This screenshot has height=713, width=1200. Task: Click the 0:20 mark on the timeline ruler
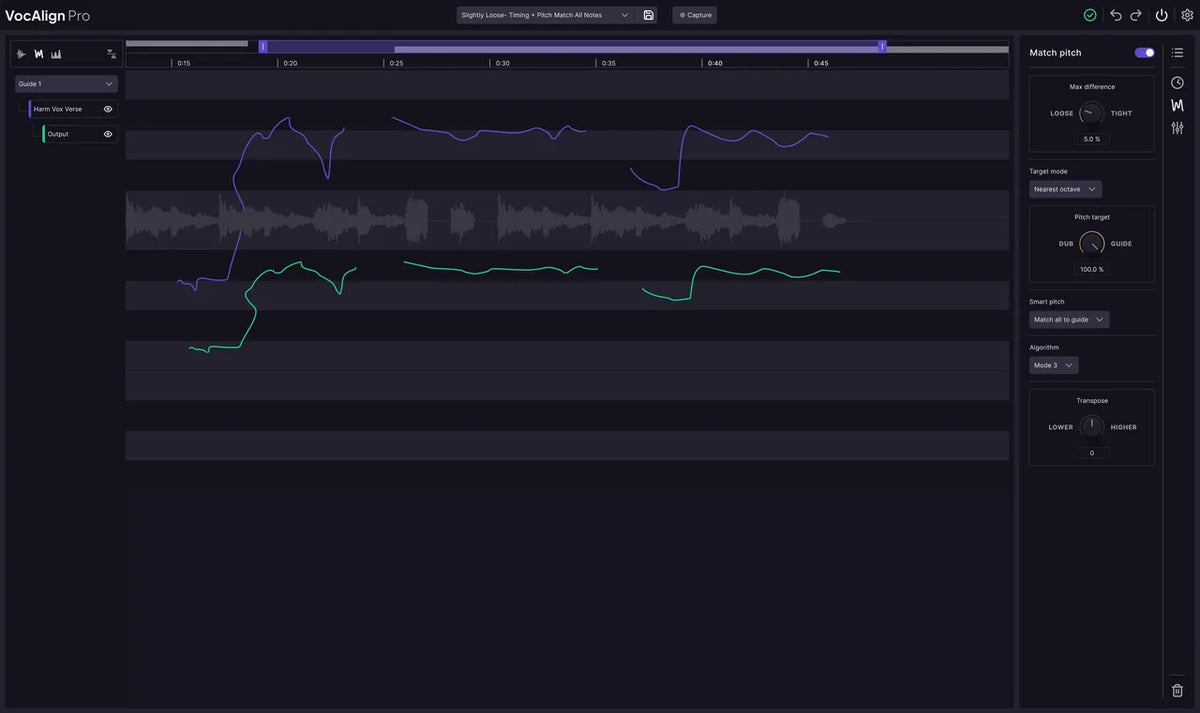click(x=290, y=63)
